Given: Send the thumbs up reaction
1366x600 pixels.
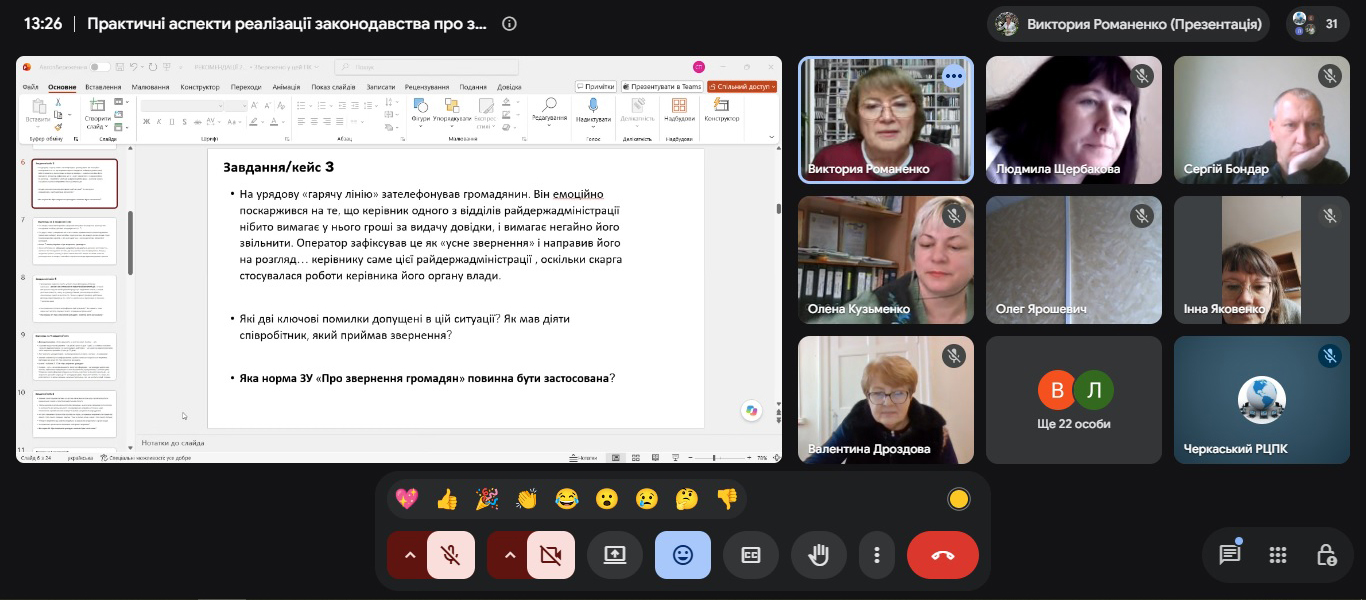Looking at the screenshot, I should pos(447,498).
